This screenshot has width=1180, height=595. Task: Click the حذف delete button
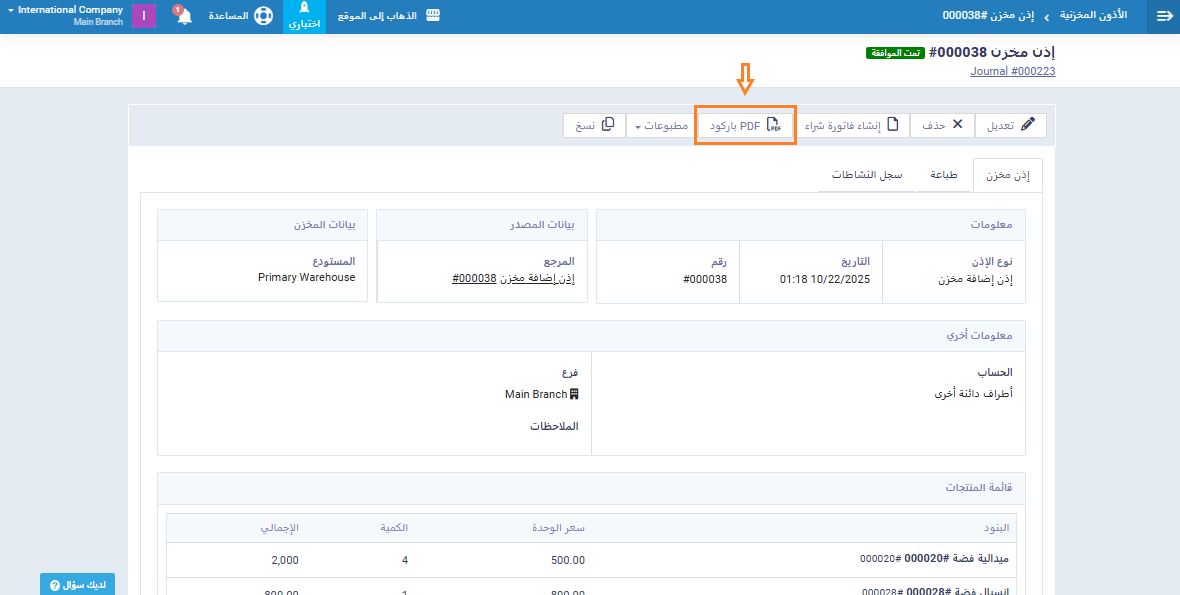942,125
